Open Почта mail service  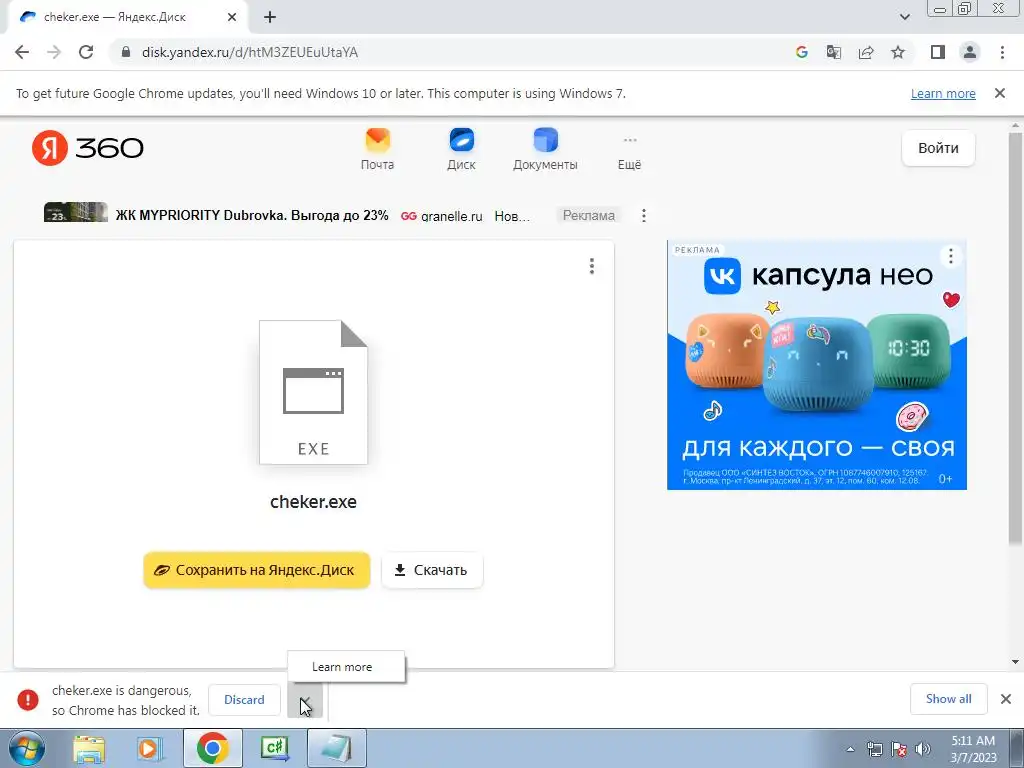click(377, 150)
